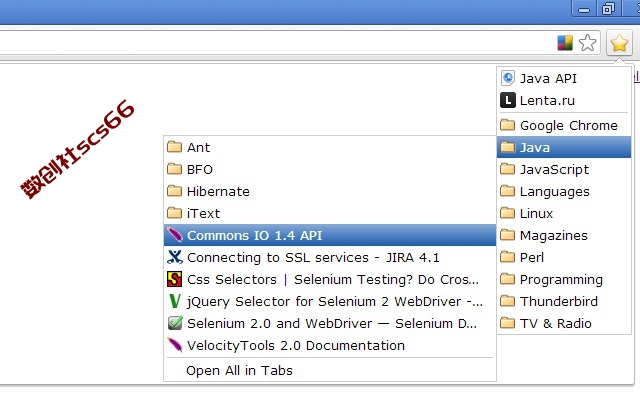Screen dimensions: 640x400
Task: Click the colorful squares extension icon
Action: 565,42
